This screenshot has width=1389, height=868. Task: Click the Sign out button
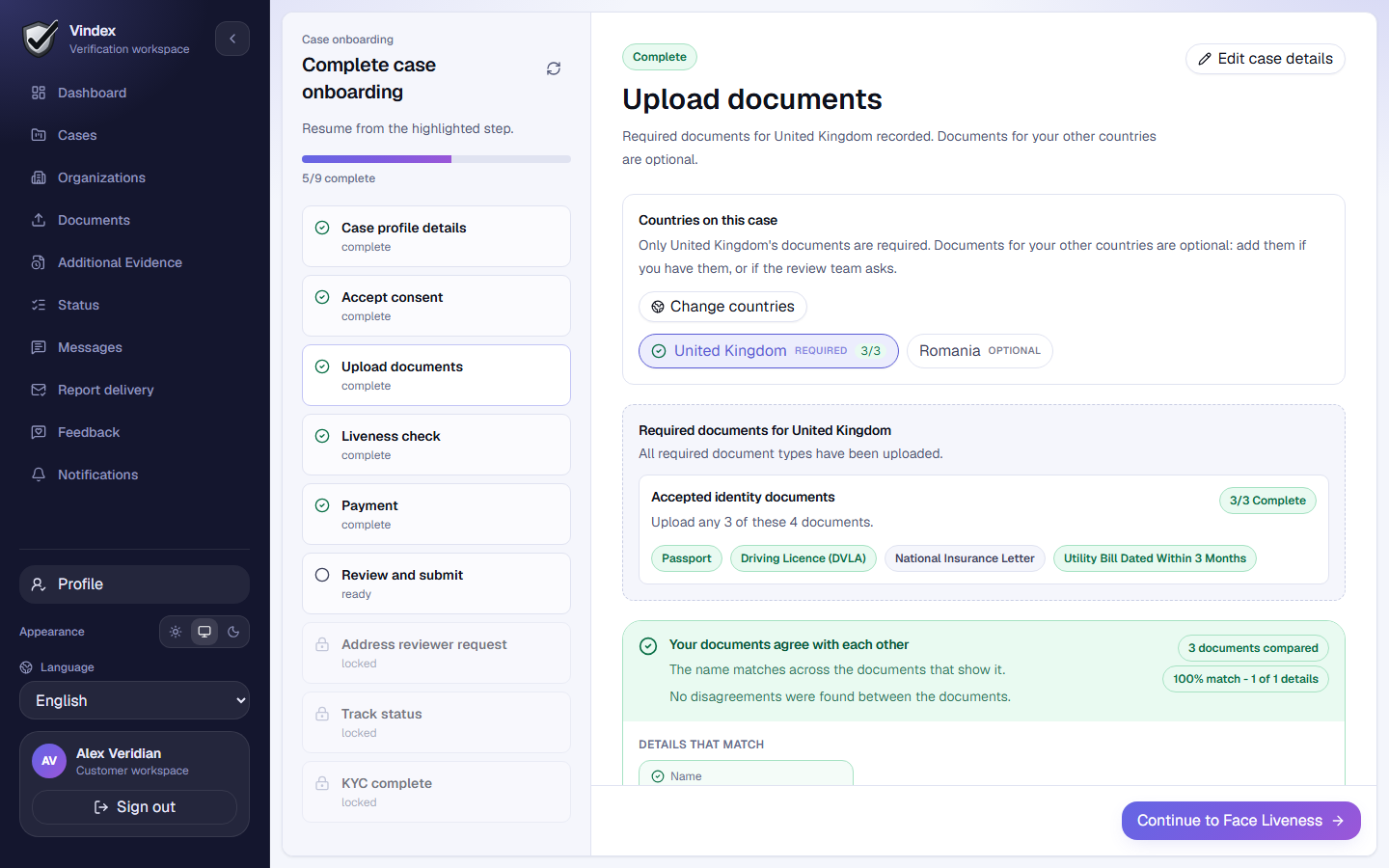(134, 807)
